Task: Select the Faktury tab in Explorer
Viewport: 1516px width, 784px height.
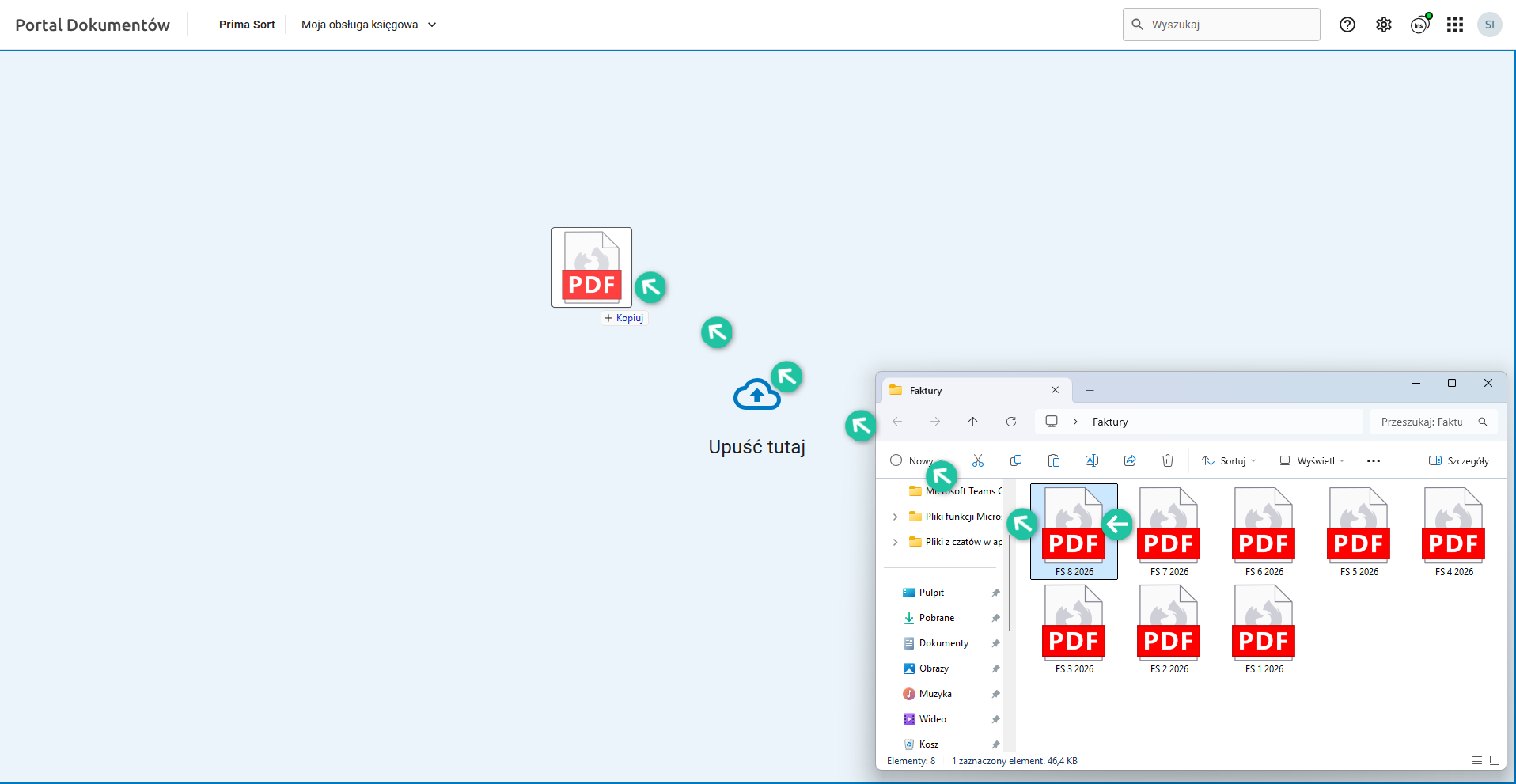Action: click(x=965, y=390)
